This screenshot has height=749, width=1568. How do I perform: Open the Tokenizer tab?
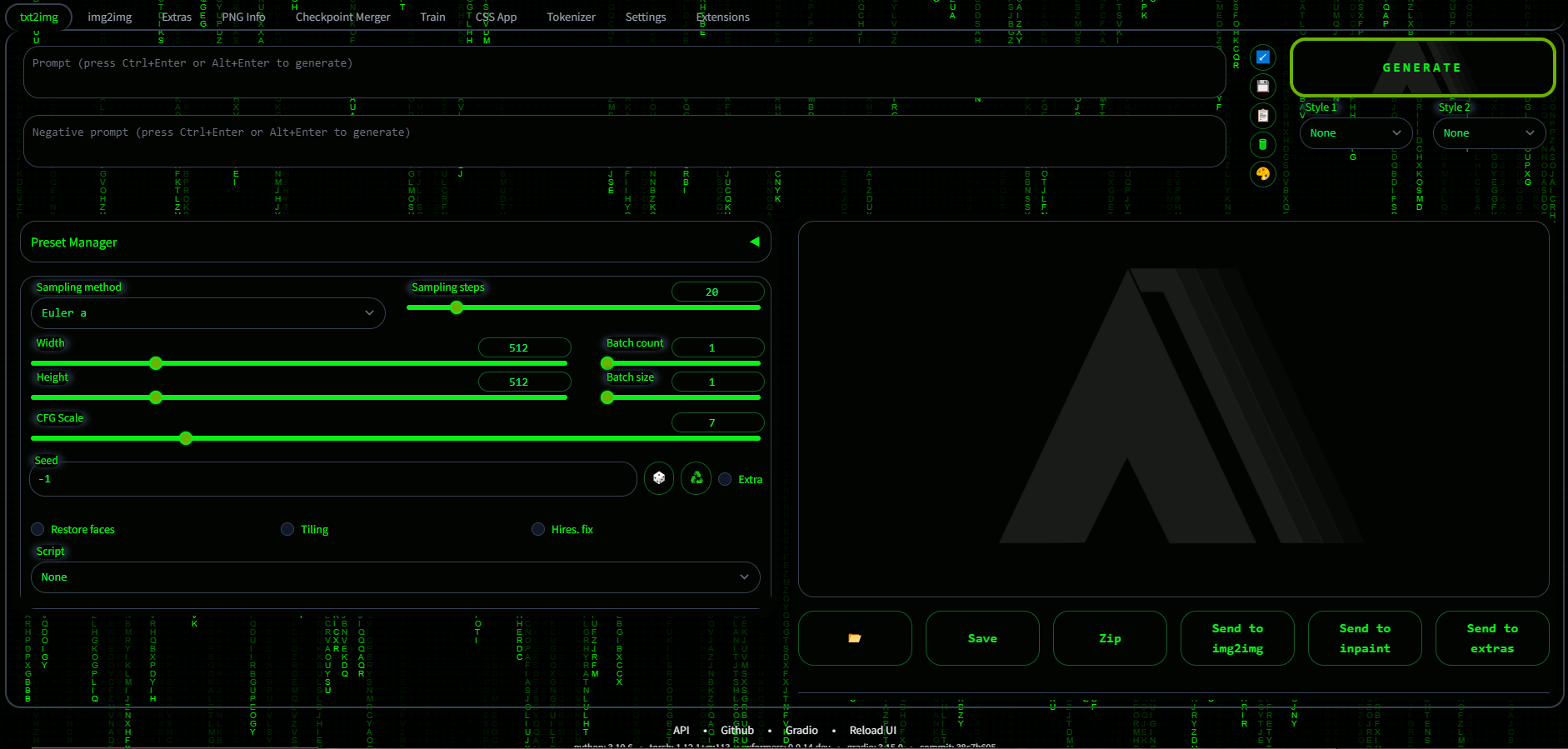coord(571,17)
